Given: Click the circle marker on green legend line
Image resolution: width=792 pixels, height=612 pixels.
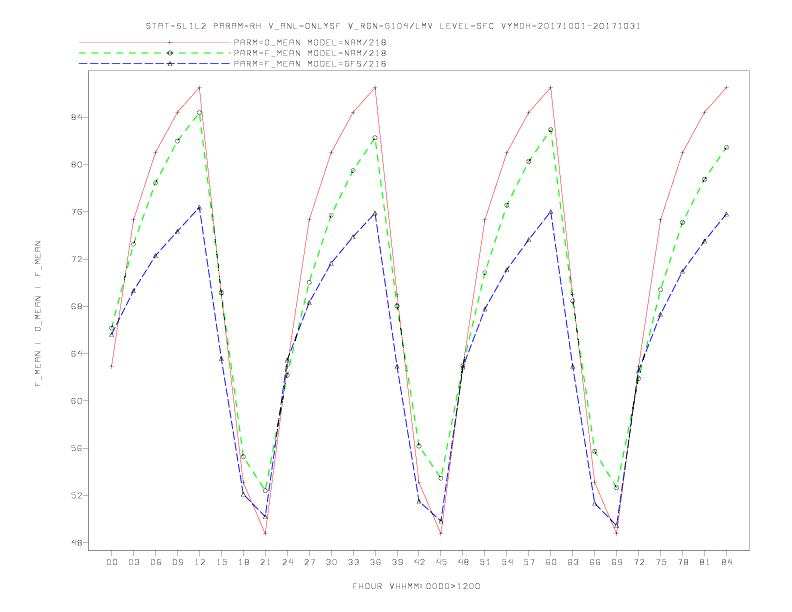Looking at the screenshot, I should click(170, 53).
